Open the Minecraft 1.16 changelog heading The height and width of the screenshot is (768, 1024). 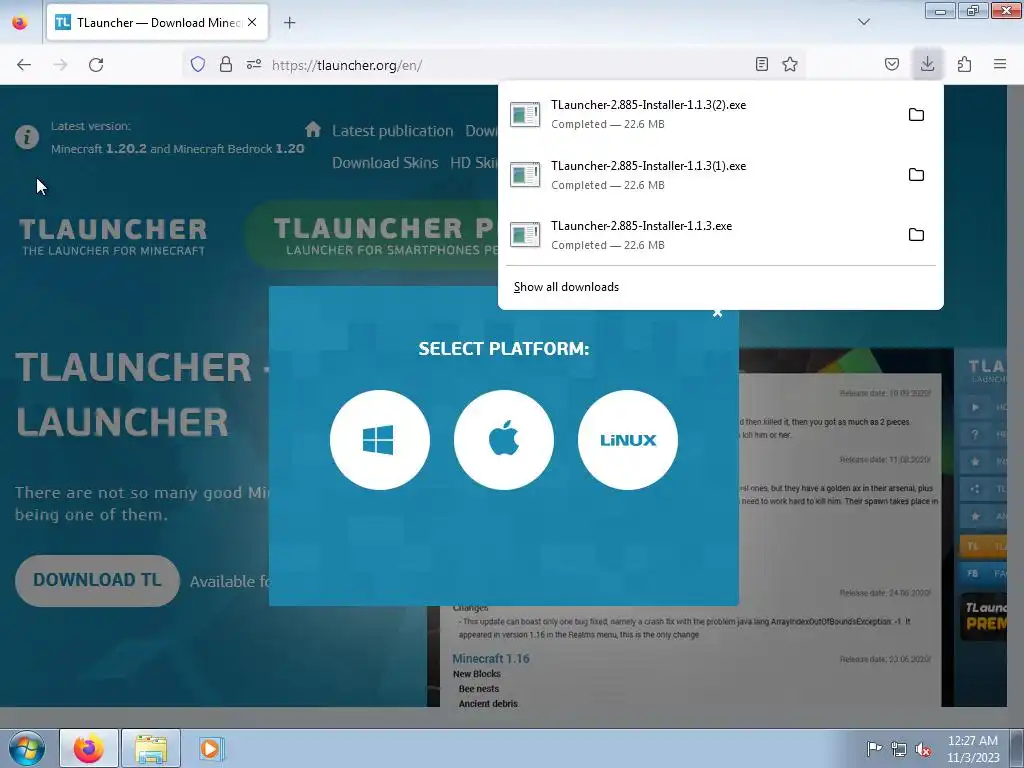pyautogui.click(x=490, y=658)
